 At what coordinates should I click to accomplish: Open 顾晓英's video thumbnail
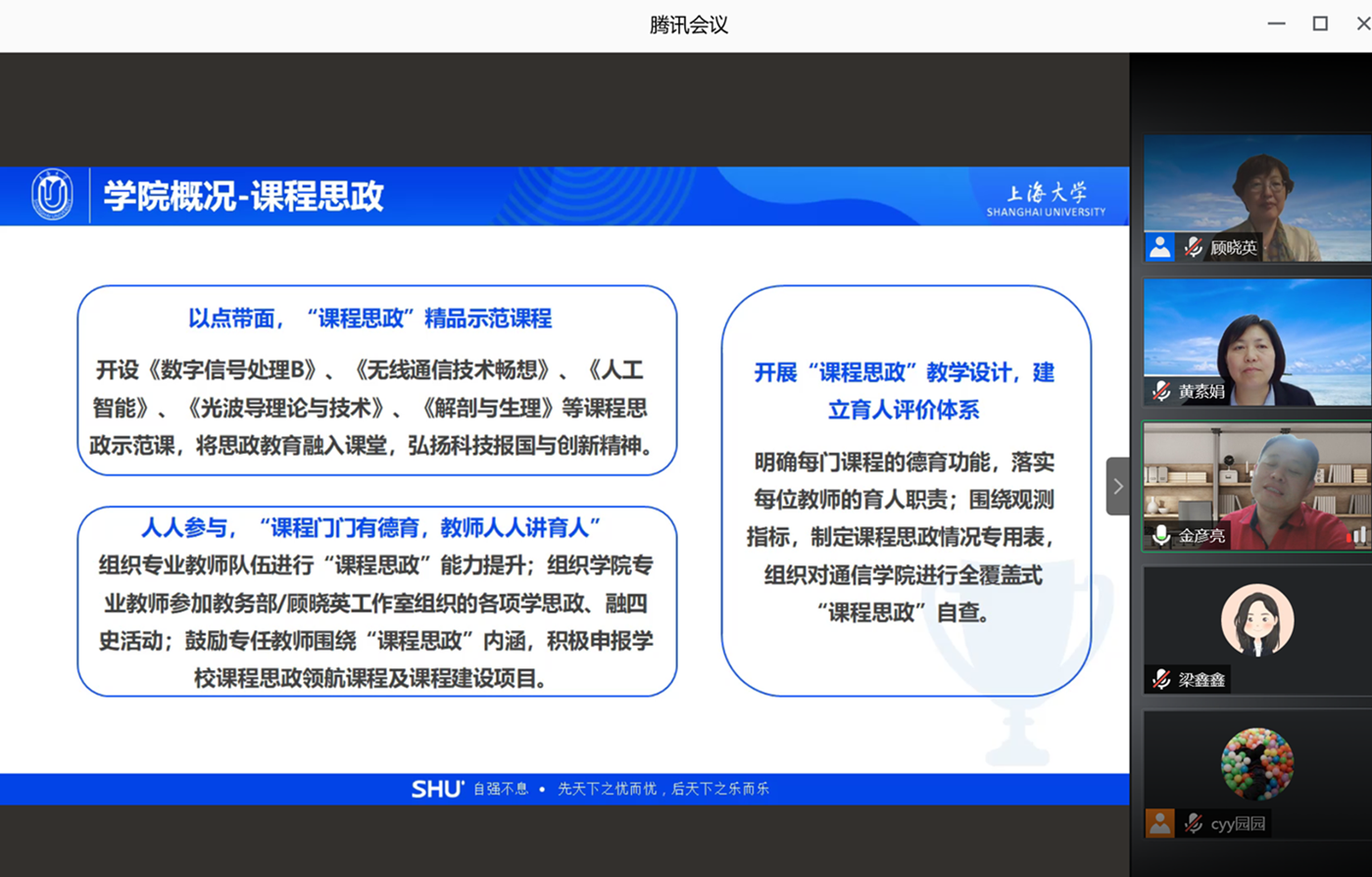pyautogui.click(x=1257, y=199)
